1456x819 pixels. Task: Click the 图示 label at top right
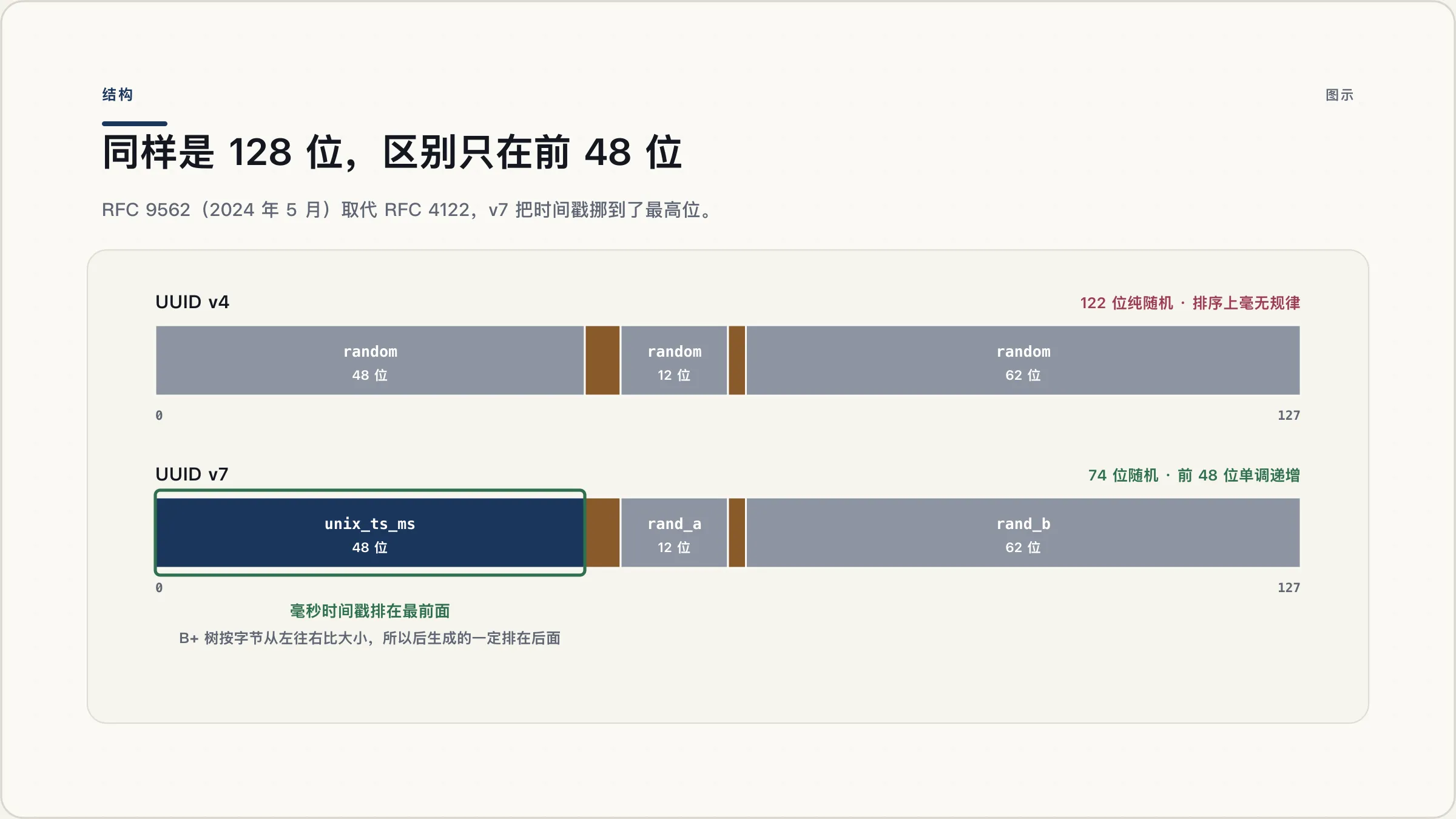[1340, 95]
